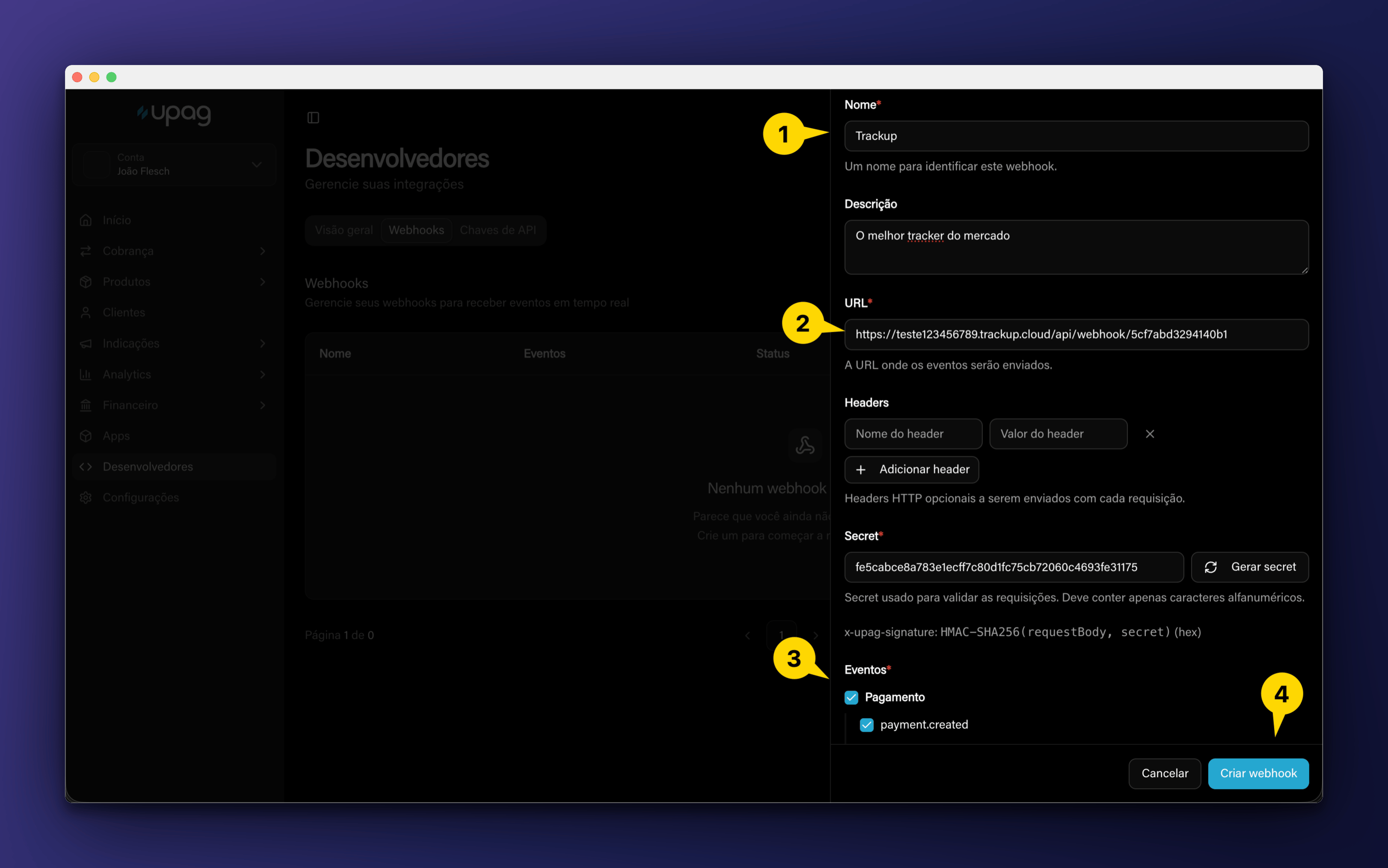Click the plus icon for Adicionar header
Screen dimensions: 1388x868
(861, 469)
